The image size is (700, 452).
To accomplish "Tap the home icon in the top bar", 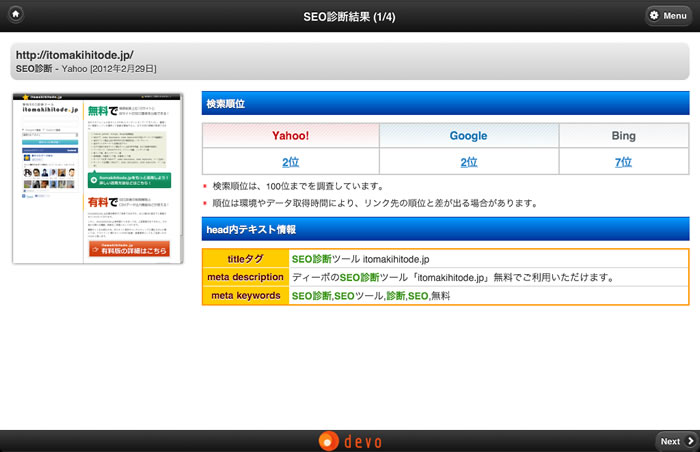I will pyautogui.click(x=16, y=14).
